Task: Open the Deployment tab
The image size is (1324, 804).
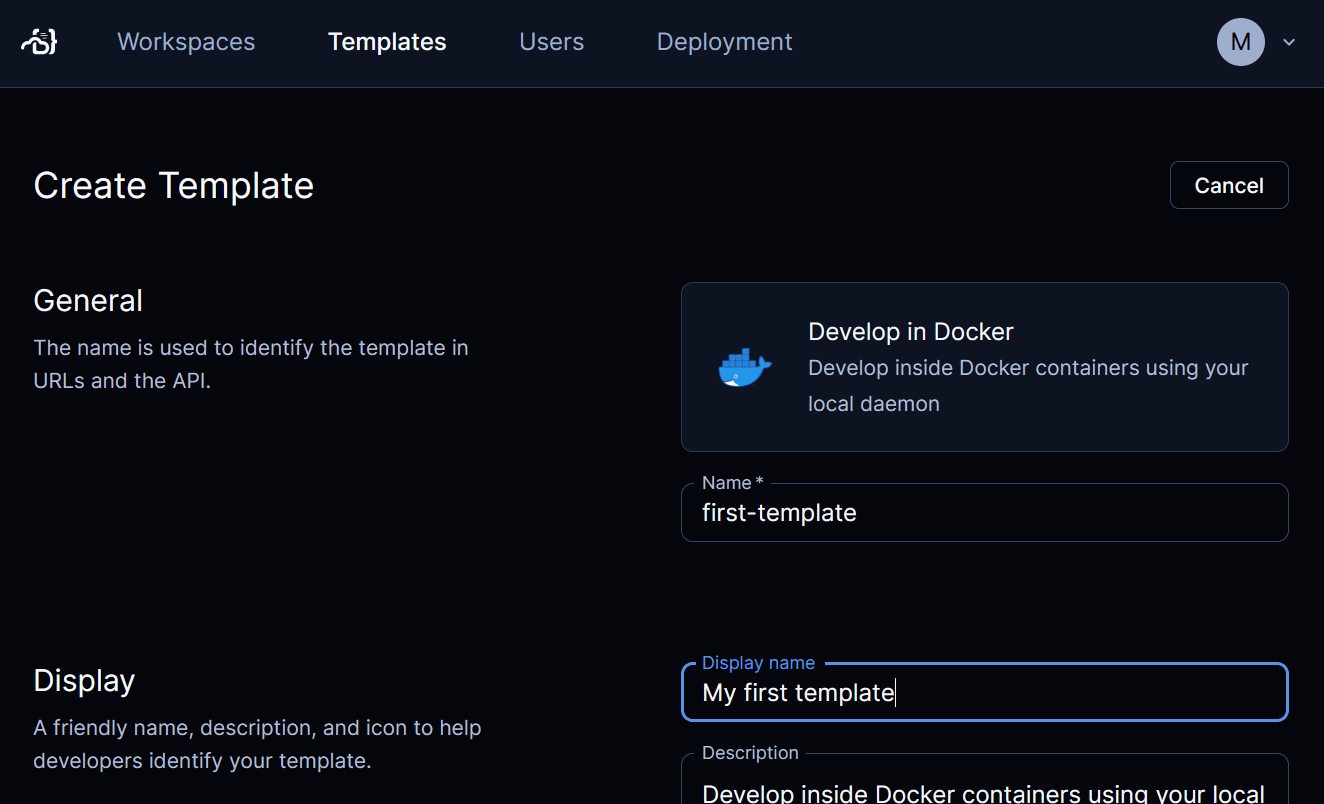Action: [724, 42]
